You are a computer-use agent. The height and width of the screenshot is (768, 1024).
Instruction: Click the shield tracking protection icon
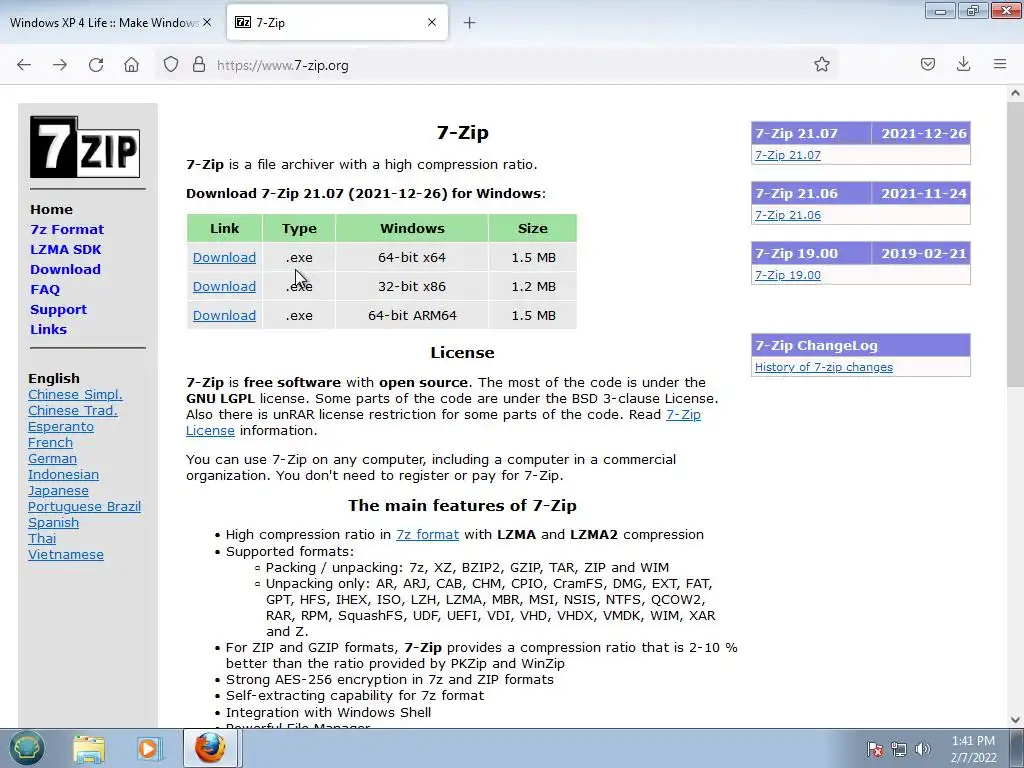[170, 65]
